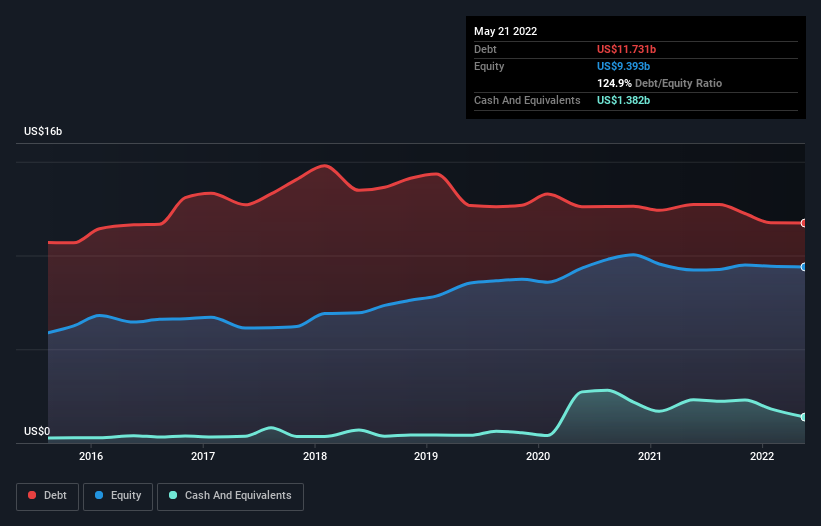Toggle the Equity series legend button
821x526 pixels.
(x=118, y=496)
